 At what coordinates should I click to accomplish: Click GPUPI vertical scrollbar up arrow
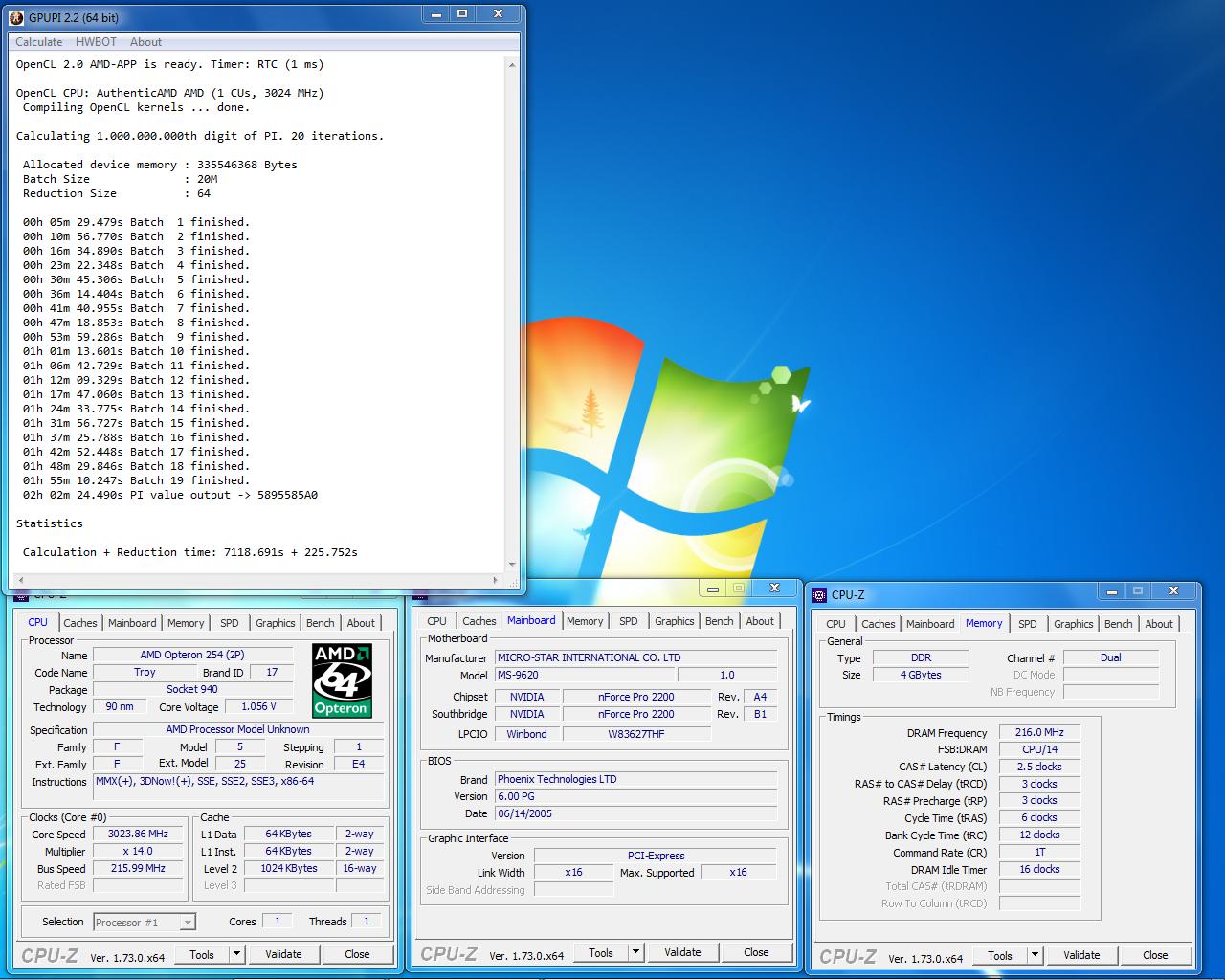512,65
